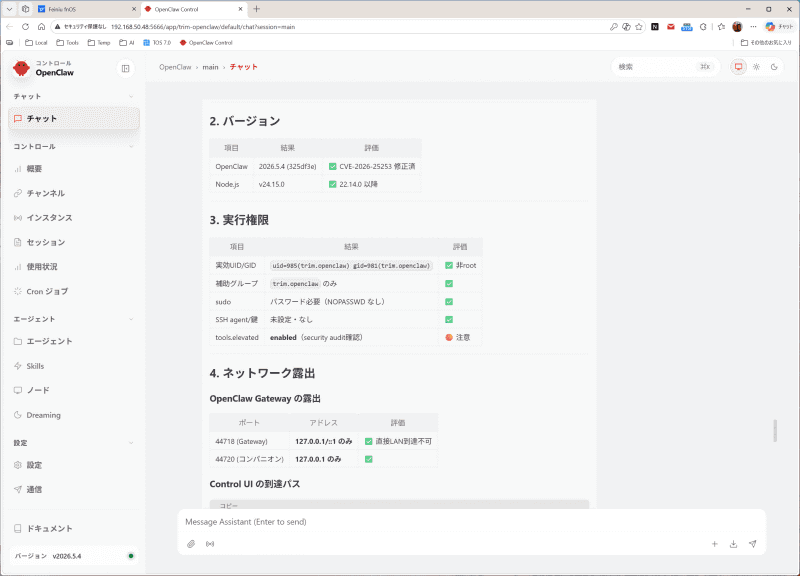Click the plus icon in message box
The height and width of the screenshot is (576, 800).
tap(715, 544)
